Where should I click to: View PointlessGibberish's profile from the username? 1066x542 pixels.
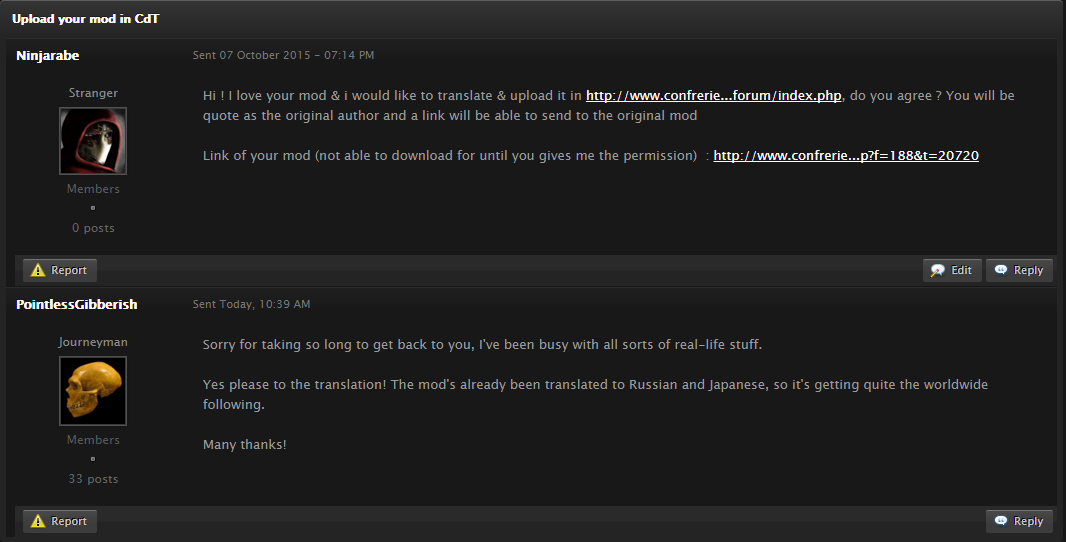point(77,305)
